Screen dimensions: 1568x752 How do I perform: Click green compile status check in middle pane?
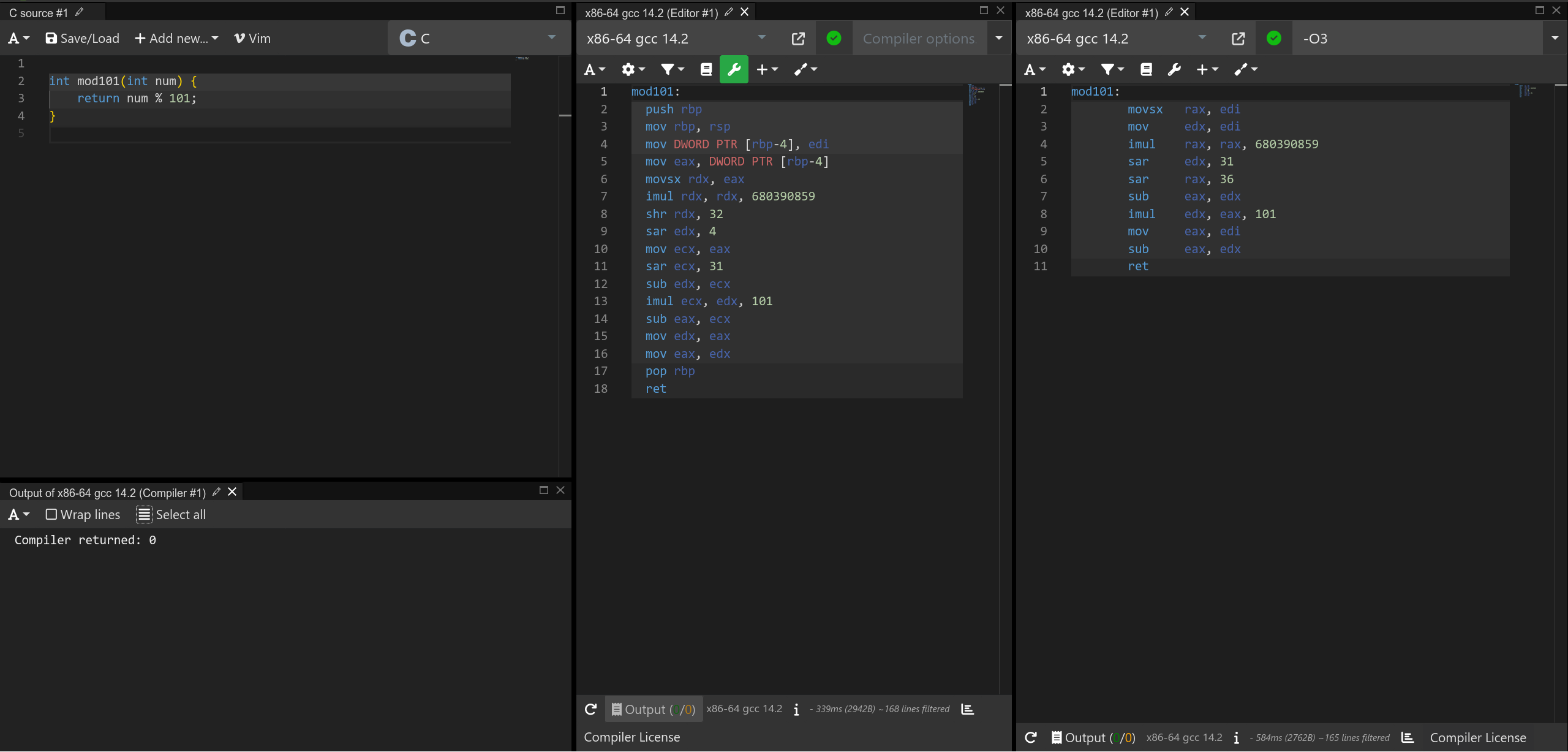[x=834, y=39]
